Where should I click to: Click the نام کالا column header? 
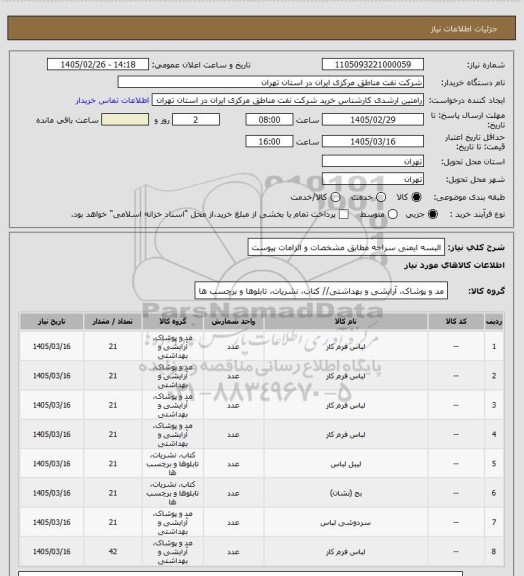[346, 321]
